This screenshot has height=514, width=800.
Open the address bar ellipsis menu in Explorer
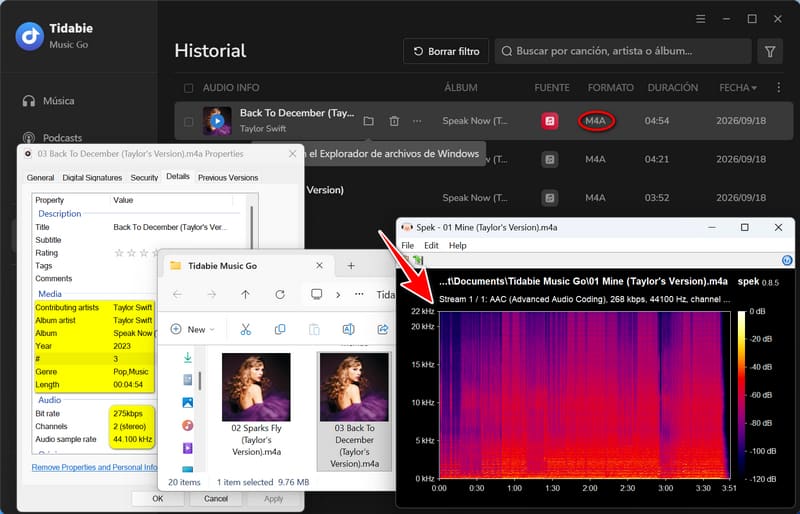pyautogui.click(x=359, y=294)
